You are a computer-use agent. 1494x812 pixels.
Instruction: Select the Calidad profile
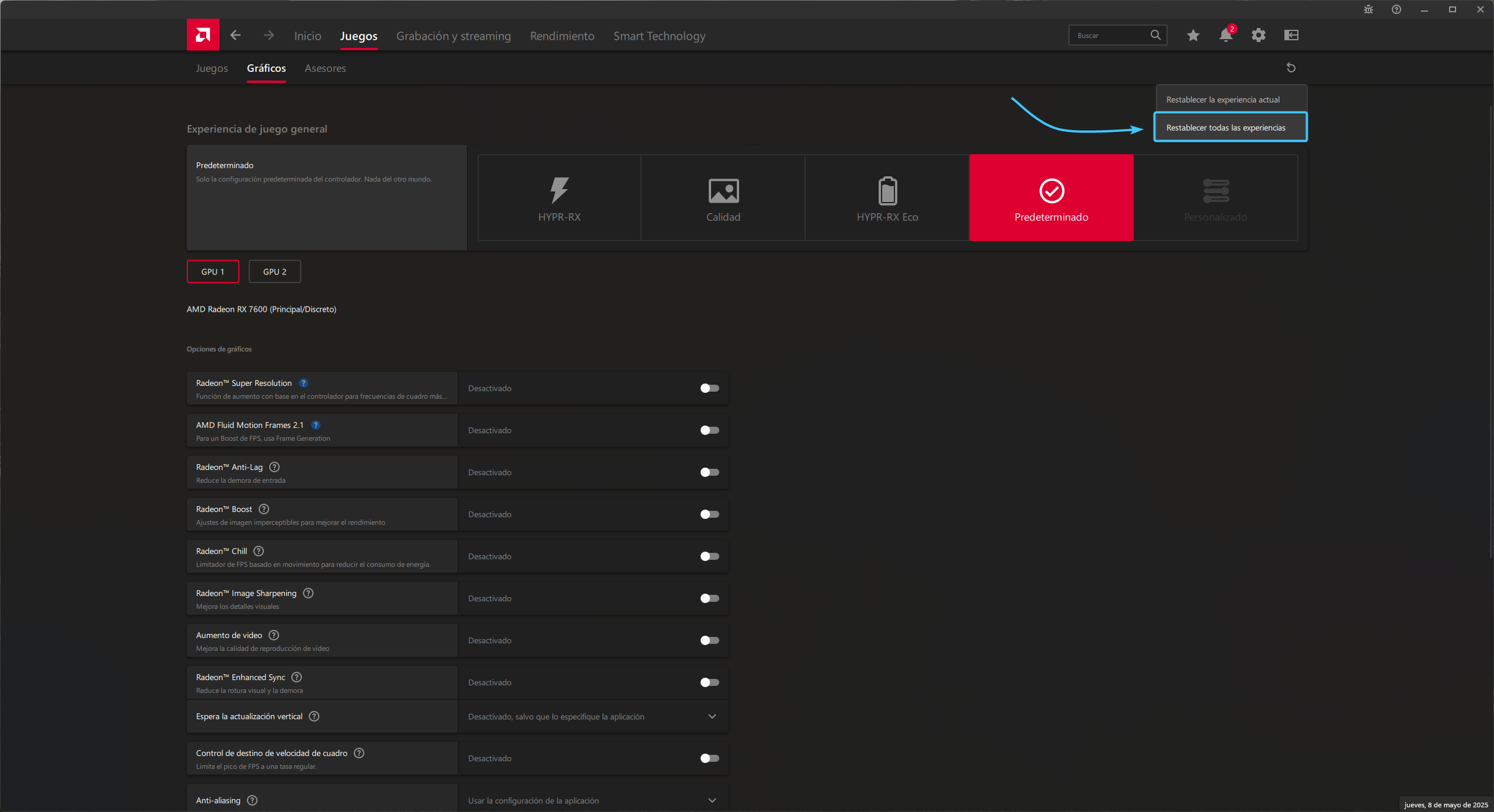[x=723, y=197]
